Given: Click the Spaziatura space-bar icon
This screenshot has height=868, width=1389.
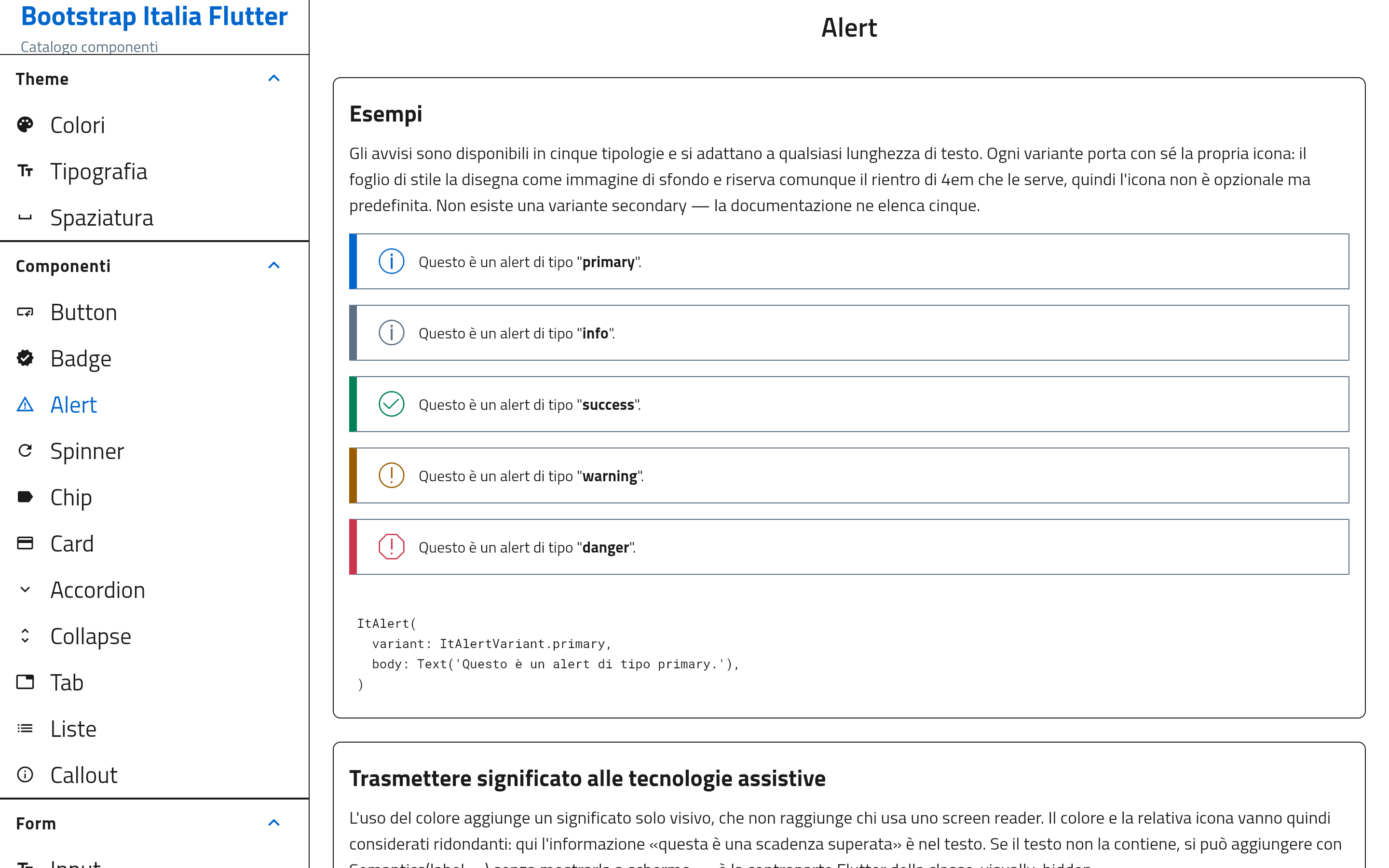Looking at the screenshot, I should click(x=25, y=217).
